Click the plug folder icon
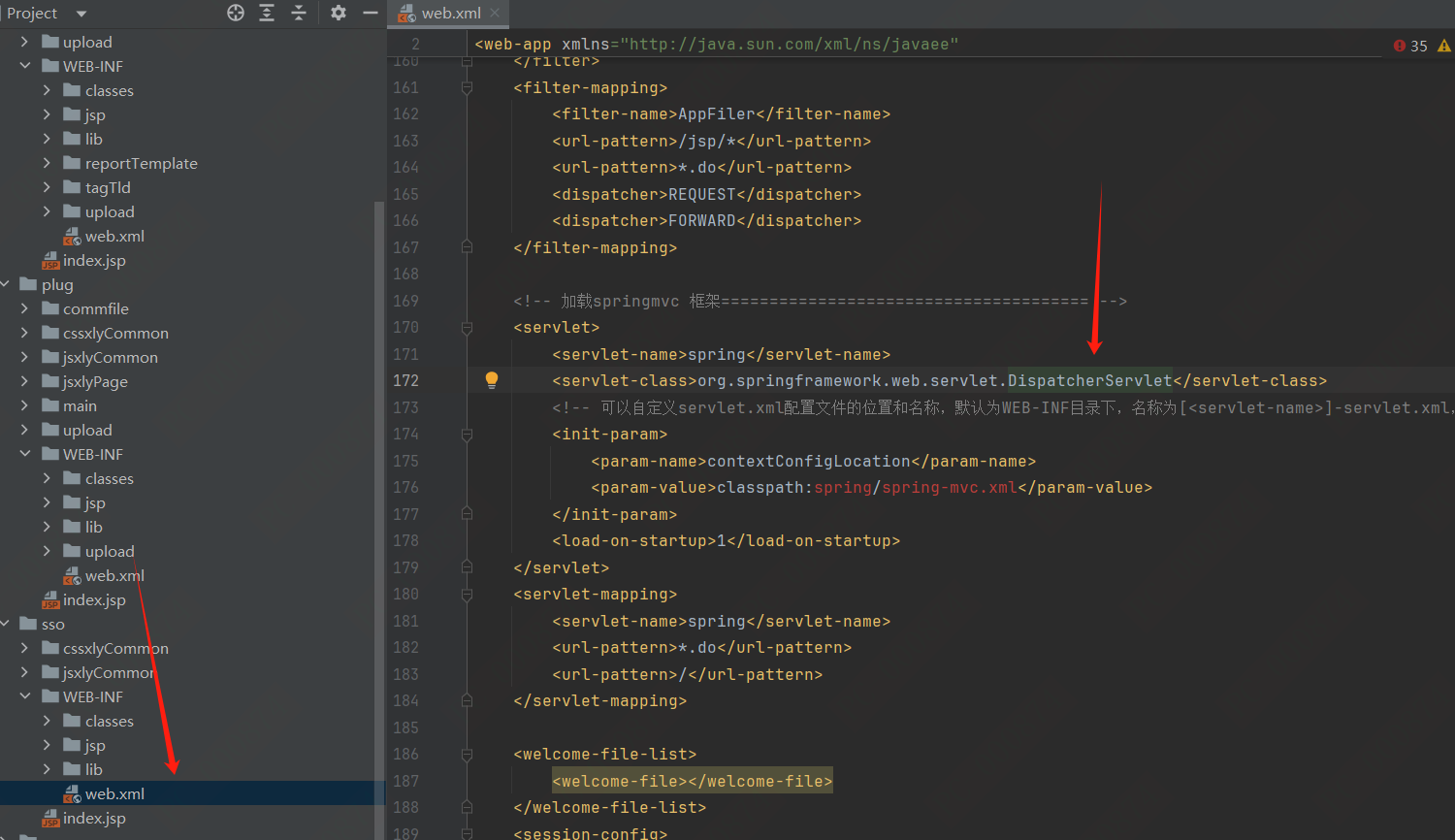The width and height of the screenshot is (1455, 840). pos(28,284)
